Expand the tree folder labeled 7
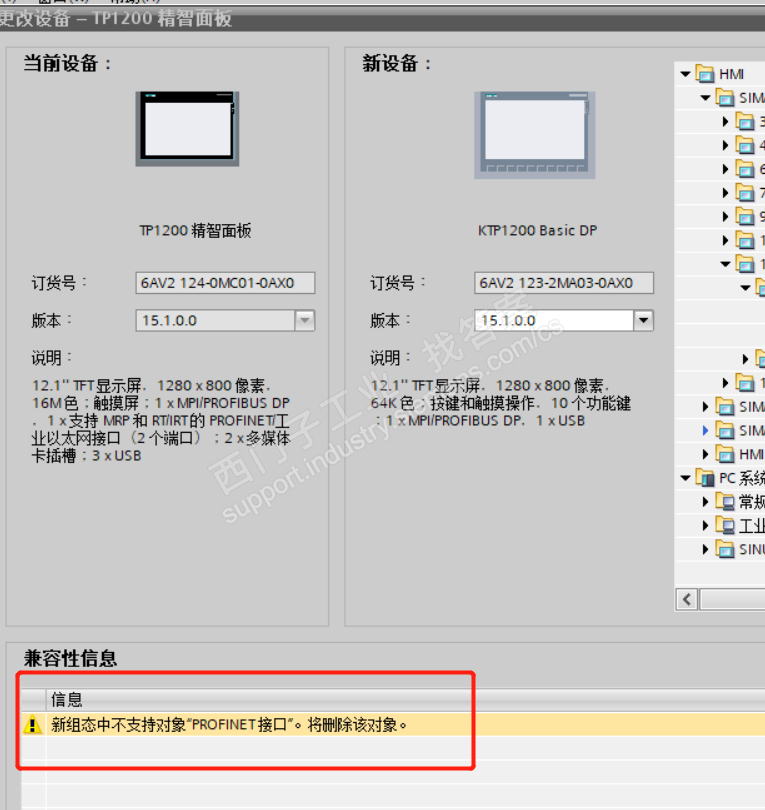The width and height of the screenshot is (765, 810). [x=725, y=193]
